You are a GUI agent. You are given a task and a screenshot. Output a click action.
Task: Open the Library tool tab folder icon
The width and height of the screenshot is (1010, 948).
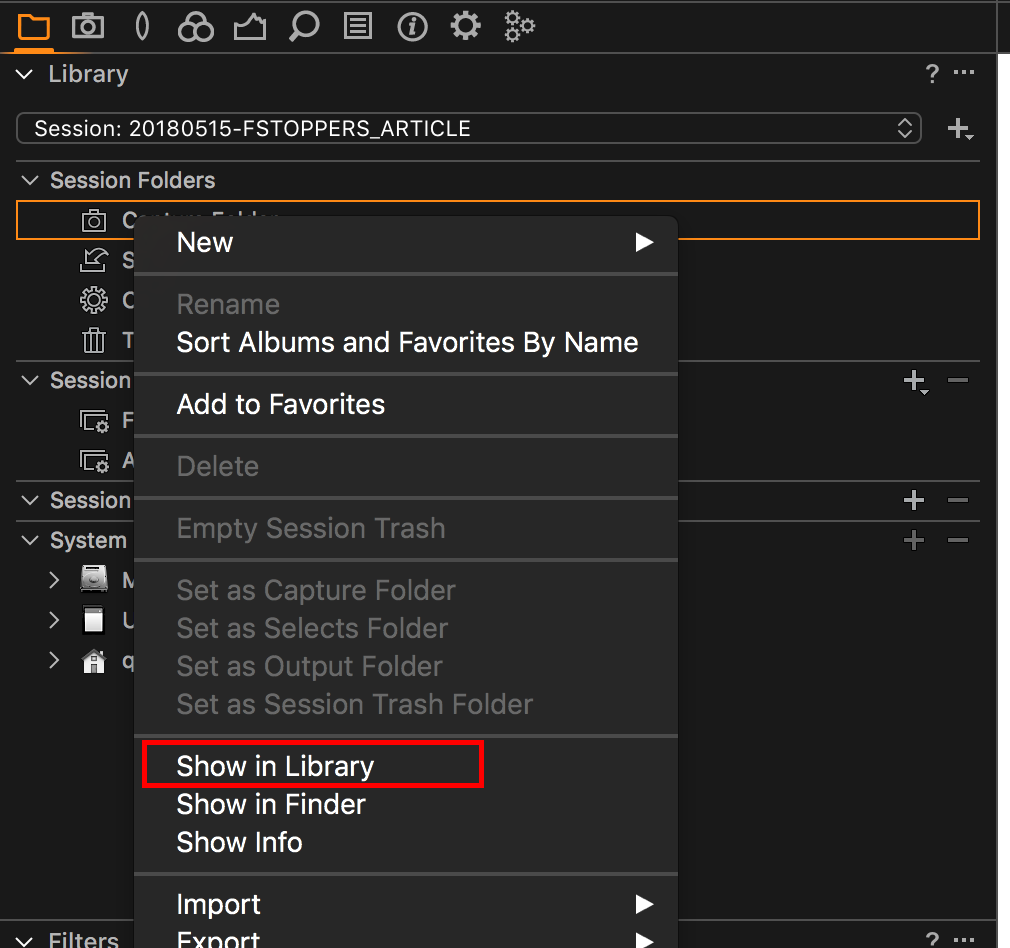tap(33, 27)
